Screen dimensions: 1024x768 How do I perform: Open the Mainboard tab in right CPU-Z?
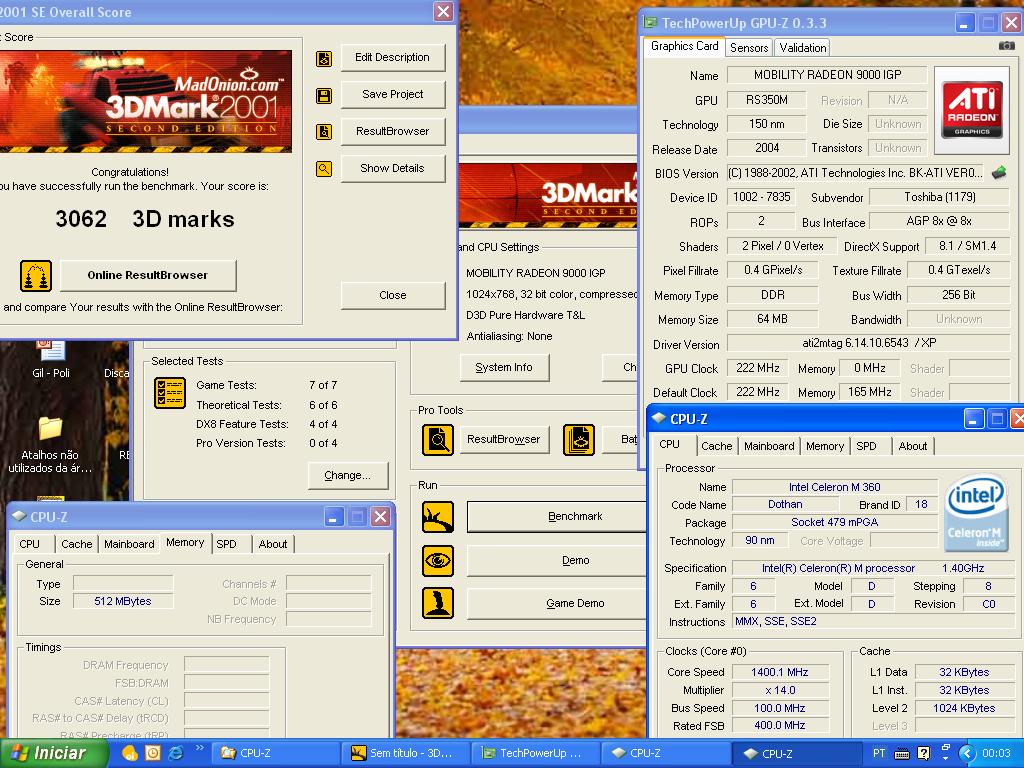(769, 446)
